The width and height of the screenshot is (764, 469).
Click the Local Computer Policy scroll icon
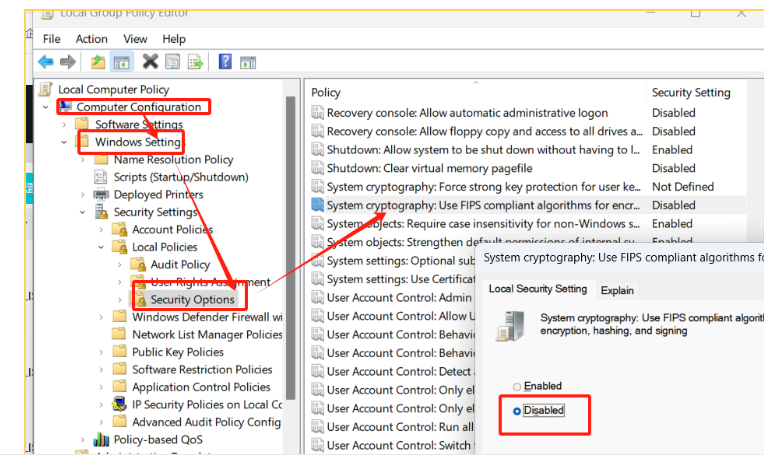pos(46,89)
